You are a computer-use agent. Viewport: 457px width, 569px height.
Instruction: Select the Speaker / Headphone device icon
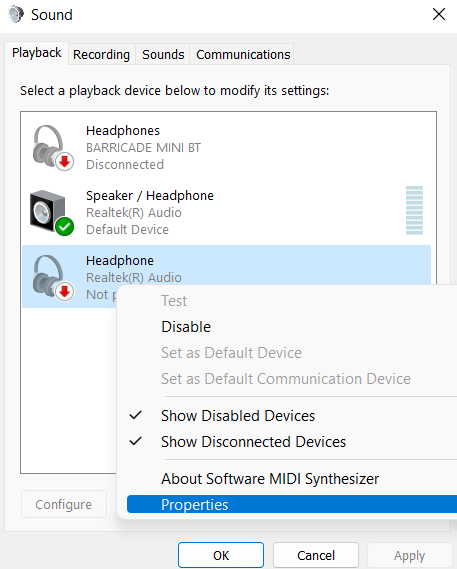pyautogui.click(x=52, y=213)
